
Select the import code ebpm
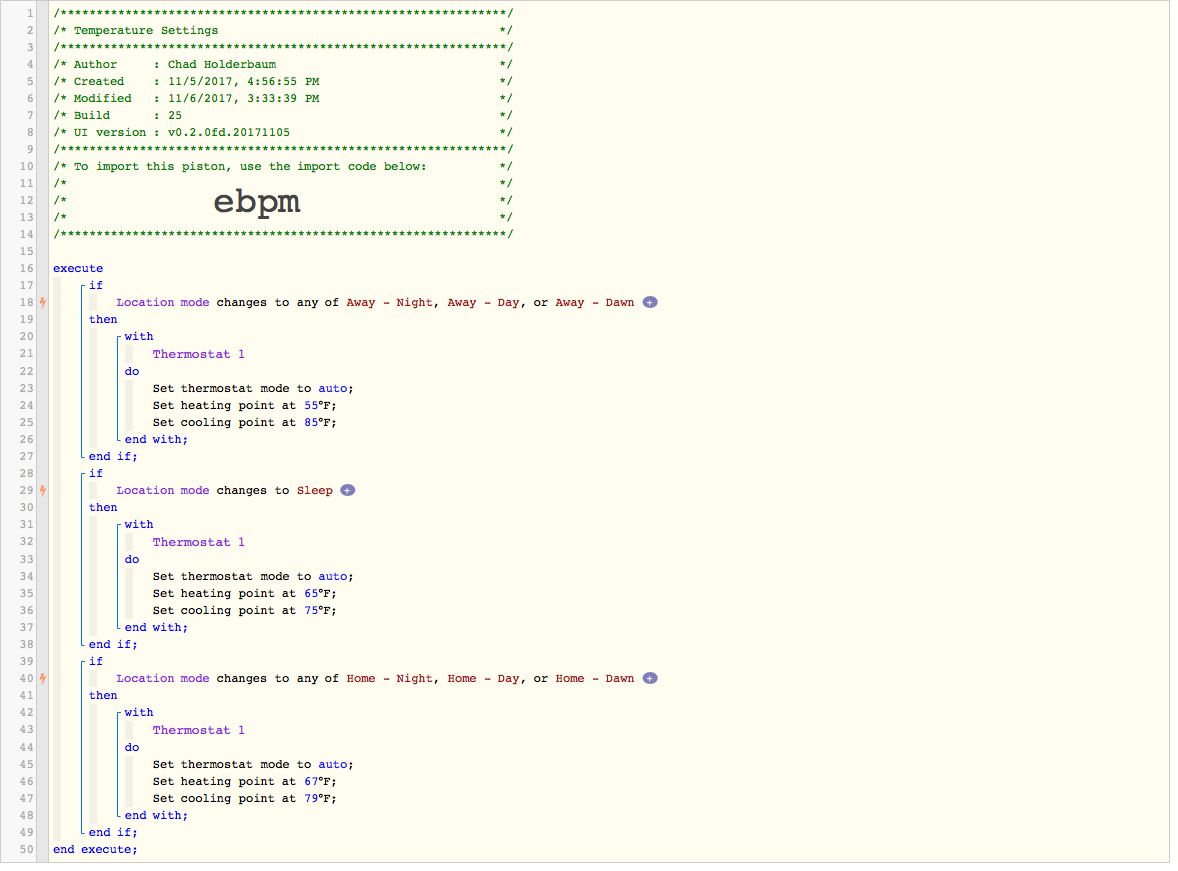coord(257,201)
